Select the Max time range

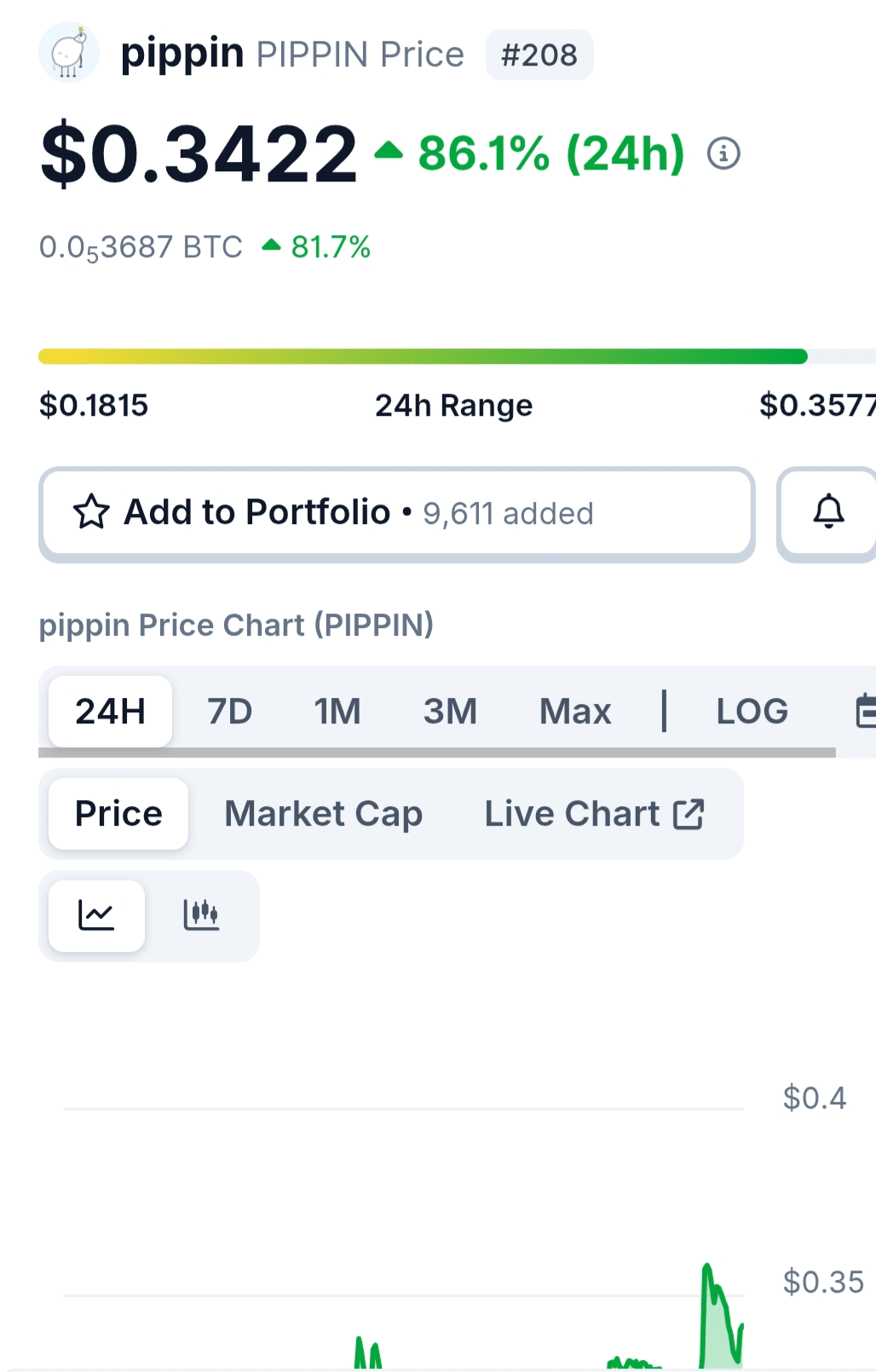click(x=575, y=711)
